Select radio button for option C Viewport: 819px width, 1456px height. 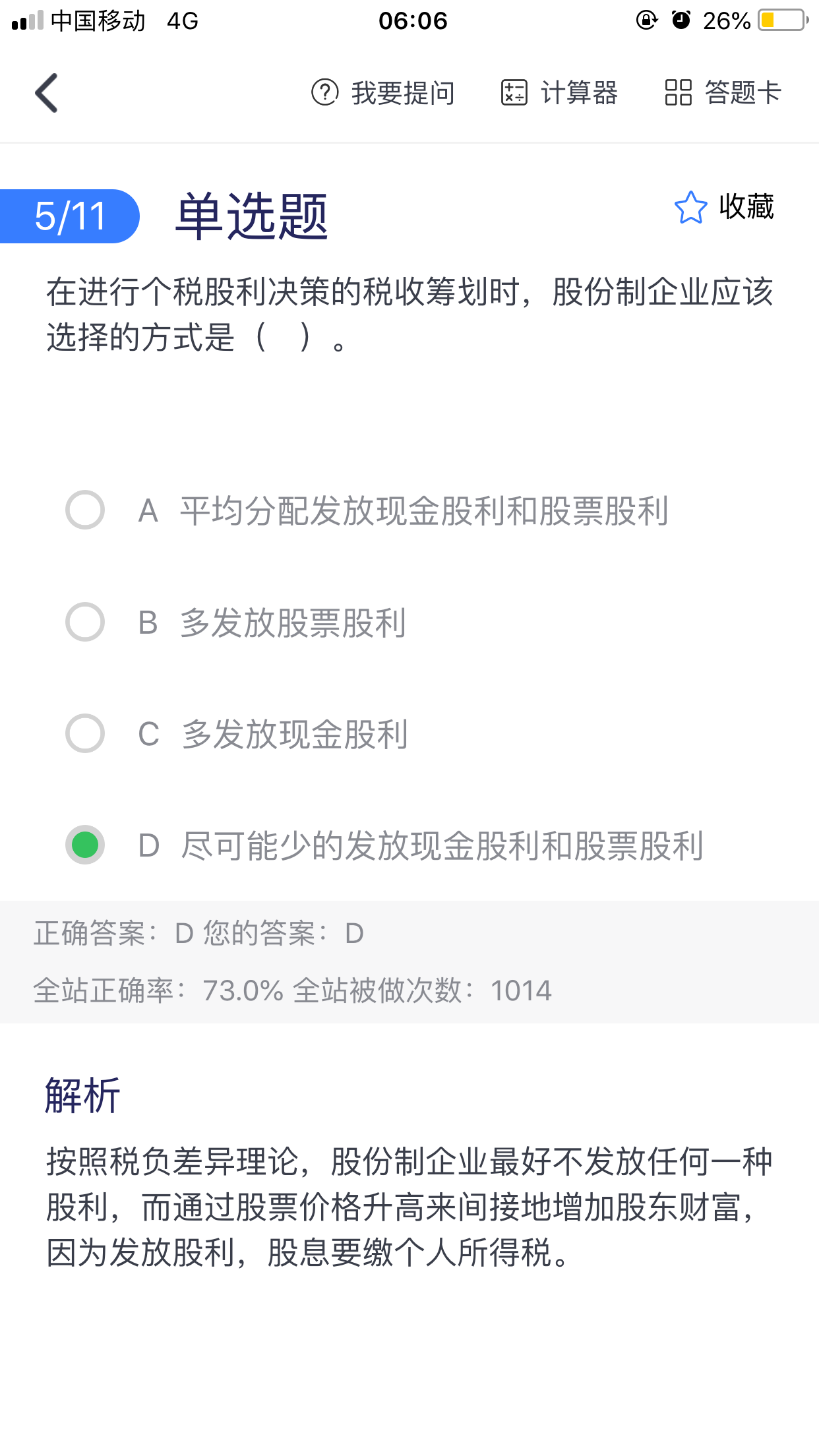(x=85, y=733)
